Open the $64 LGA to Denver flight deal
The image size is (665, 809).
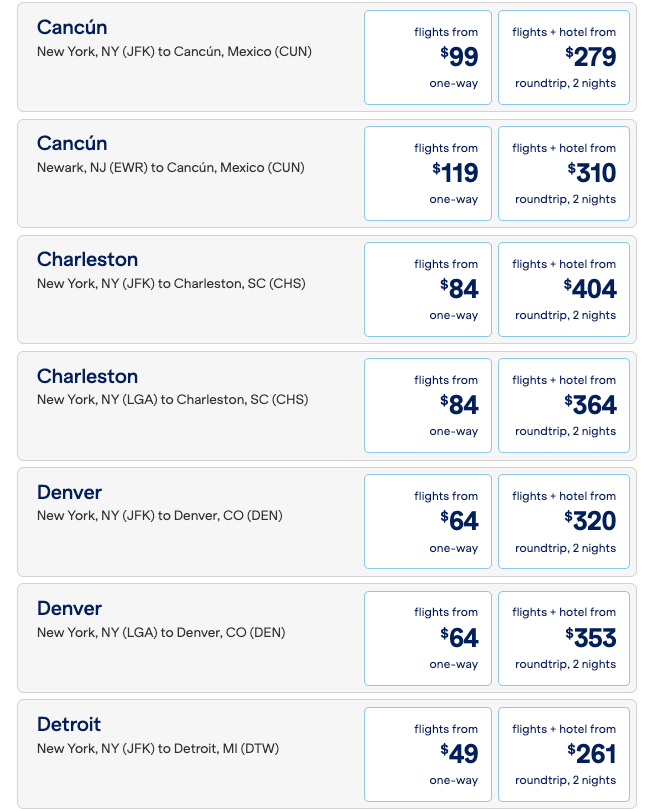pyautogui.click(x=427, y=638)
